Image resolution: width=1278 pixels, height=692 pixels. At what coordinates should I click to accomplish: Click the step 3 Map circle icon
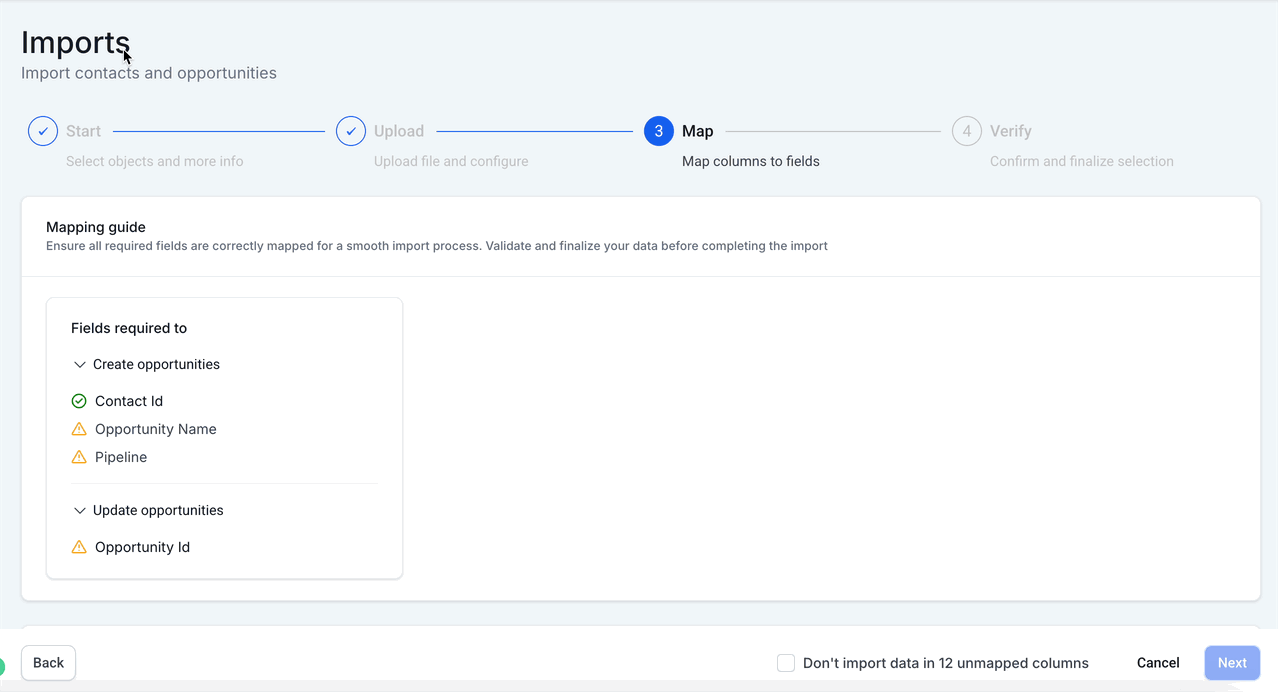point(659,131)
